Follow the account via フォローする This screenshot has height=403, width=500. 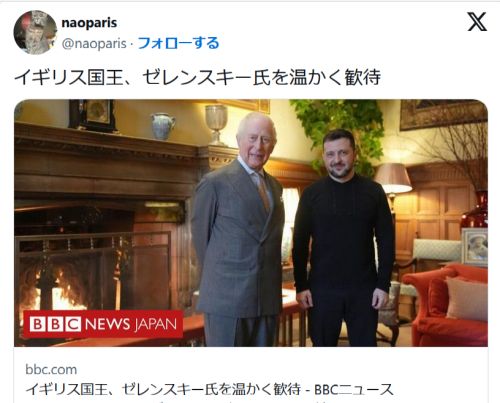pyautogui.click(x=178, y=43)
